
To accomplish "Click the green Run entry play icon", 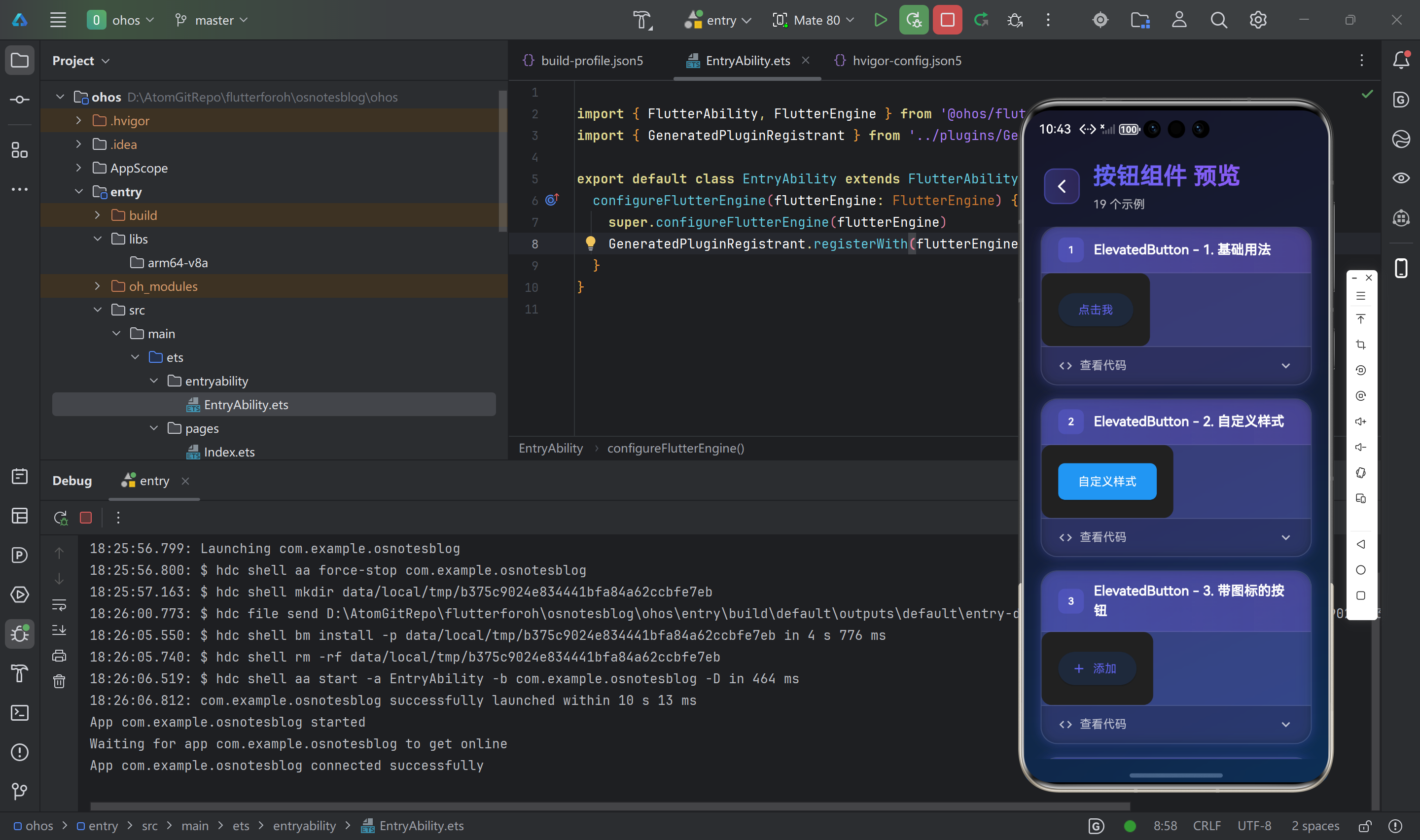I will 880,20.
